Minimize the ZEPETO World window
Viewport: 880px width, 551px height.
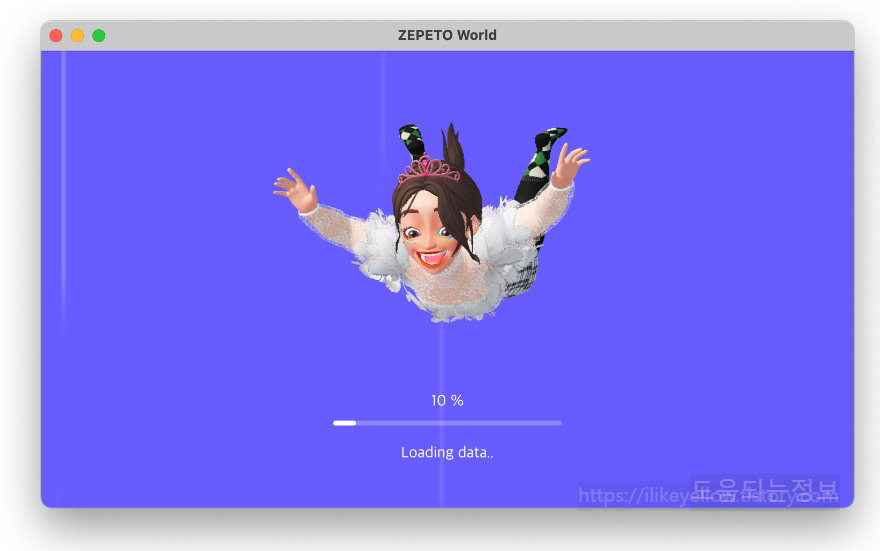point(77,36)
